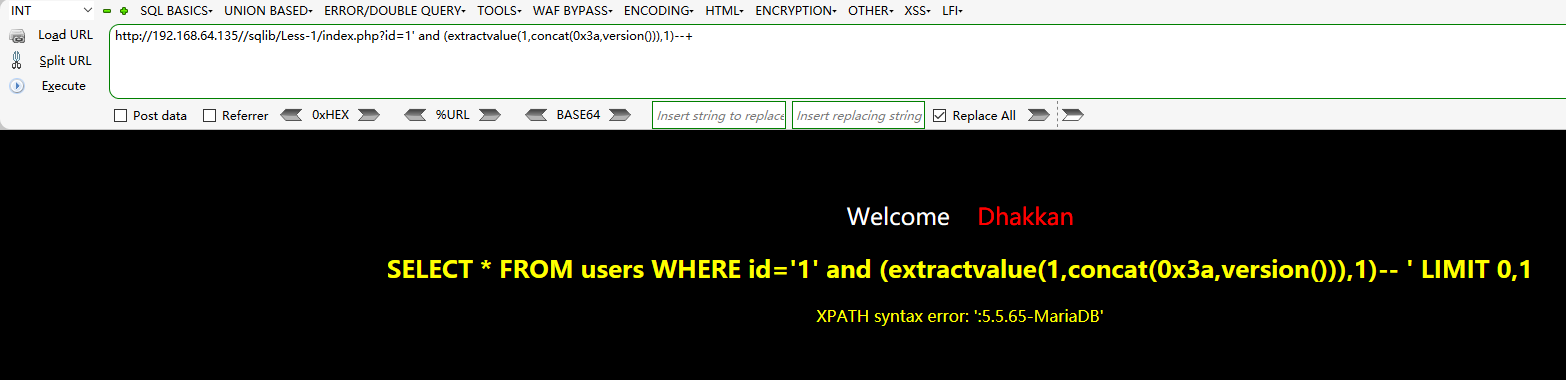The height and width of the screenshot is (380, 1566).
Task: Click the Split URL button label
Action: [65, 60]
